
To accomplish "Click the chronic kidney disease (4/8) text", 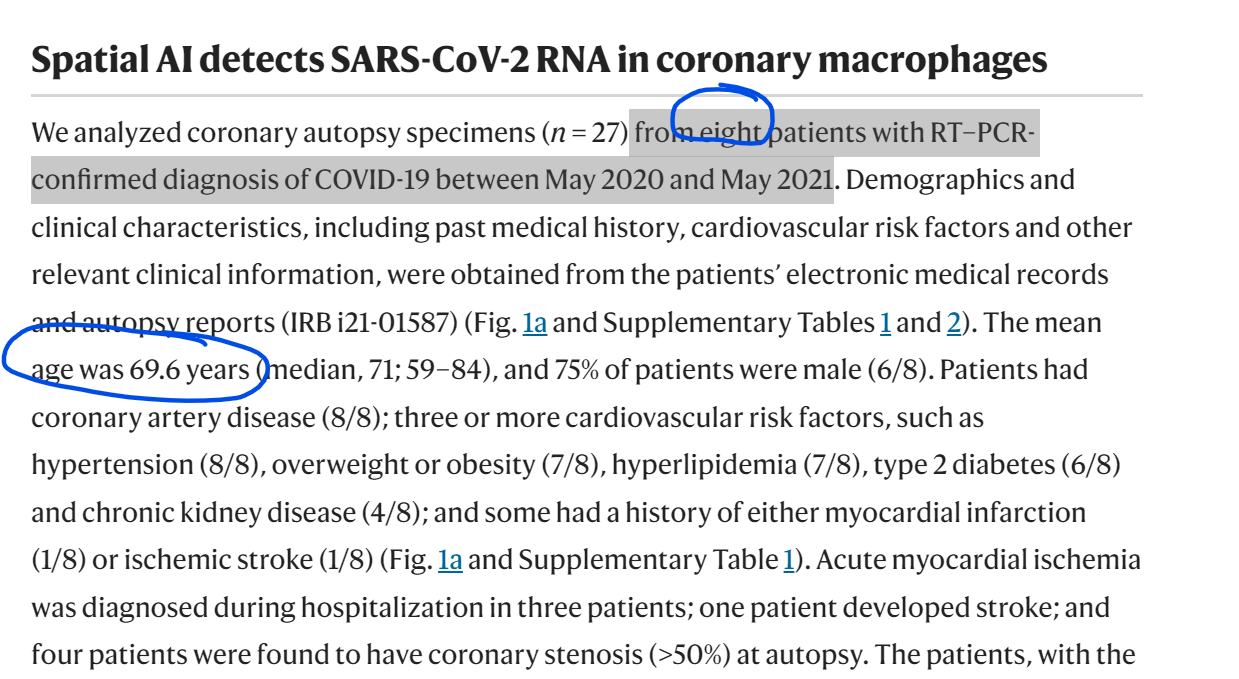I will [256, 513].
